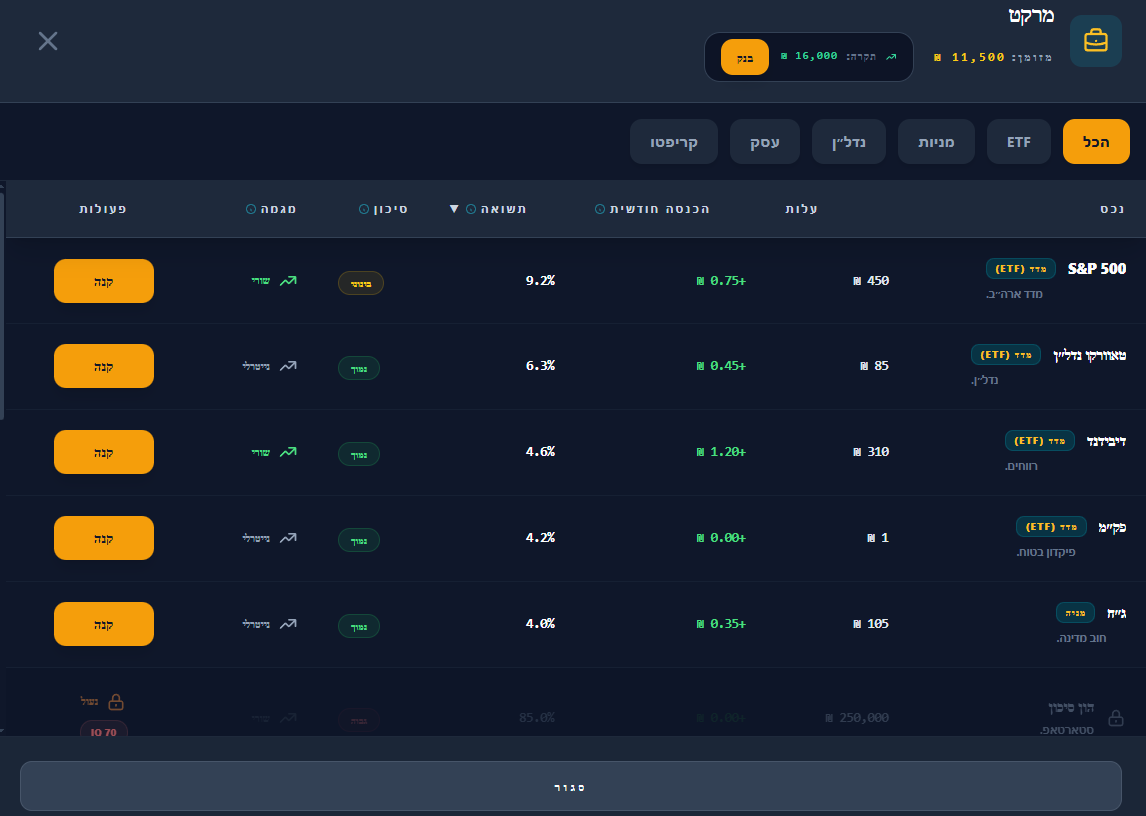Click info icon next to סיכון header

(364, 209)
